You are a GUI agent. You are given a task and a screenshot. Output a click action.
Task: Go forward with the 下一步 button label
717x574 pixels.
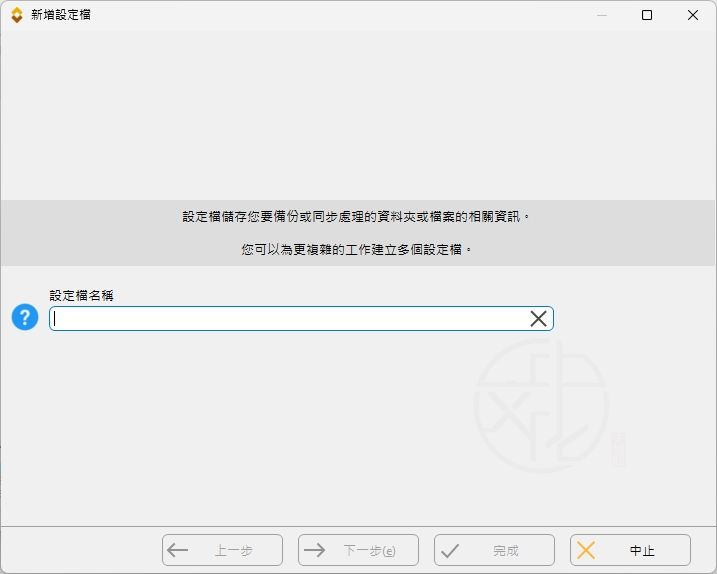[368, 551]
